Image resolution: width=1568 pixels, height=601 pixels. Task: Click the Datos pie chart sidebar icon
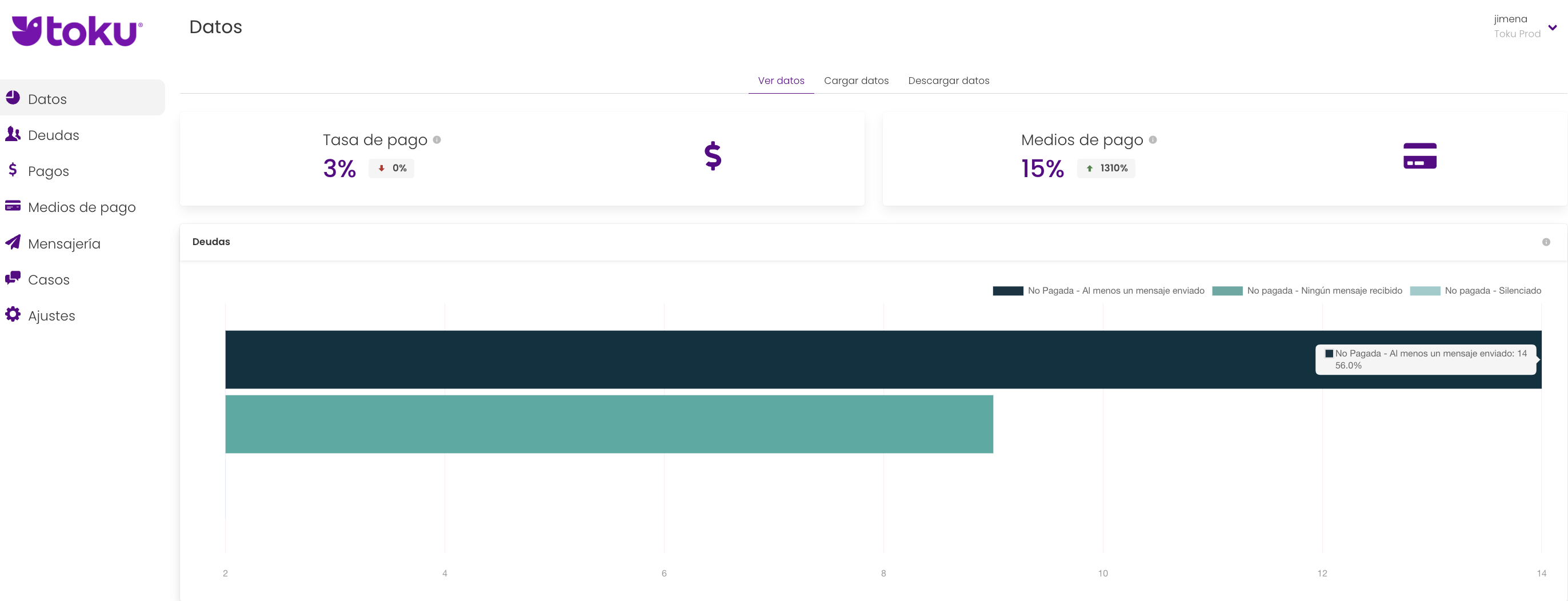pos(13,97)
